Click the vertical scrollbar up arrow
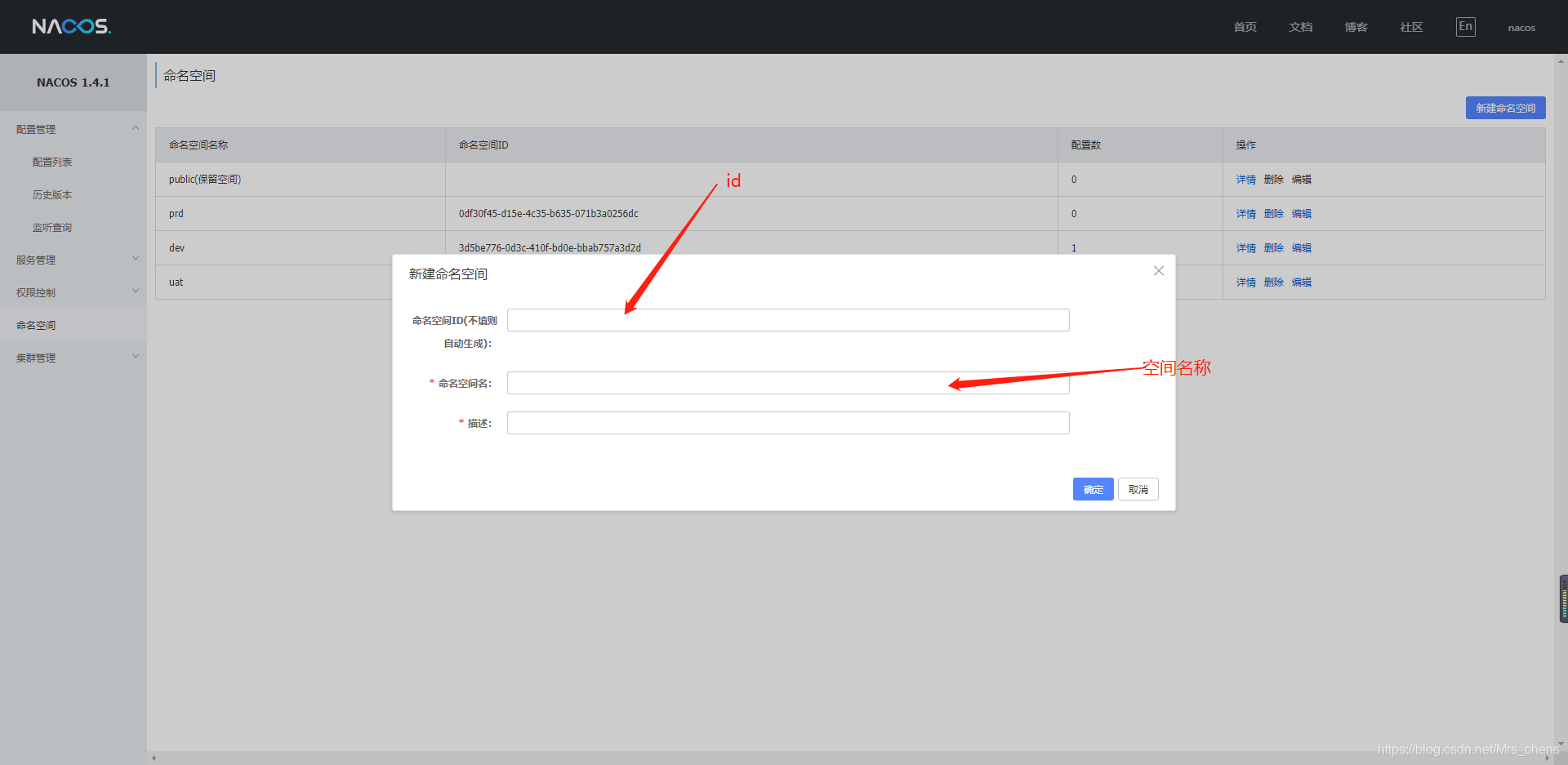The height and width of the screenshot is (765, 1568). (x=1561, y=60)
